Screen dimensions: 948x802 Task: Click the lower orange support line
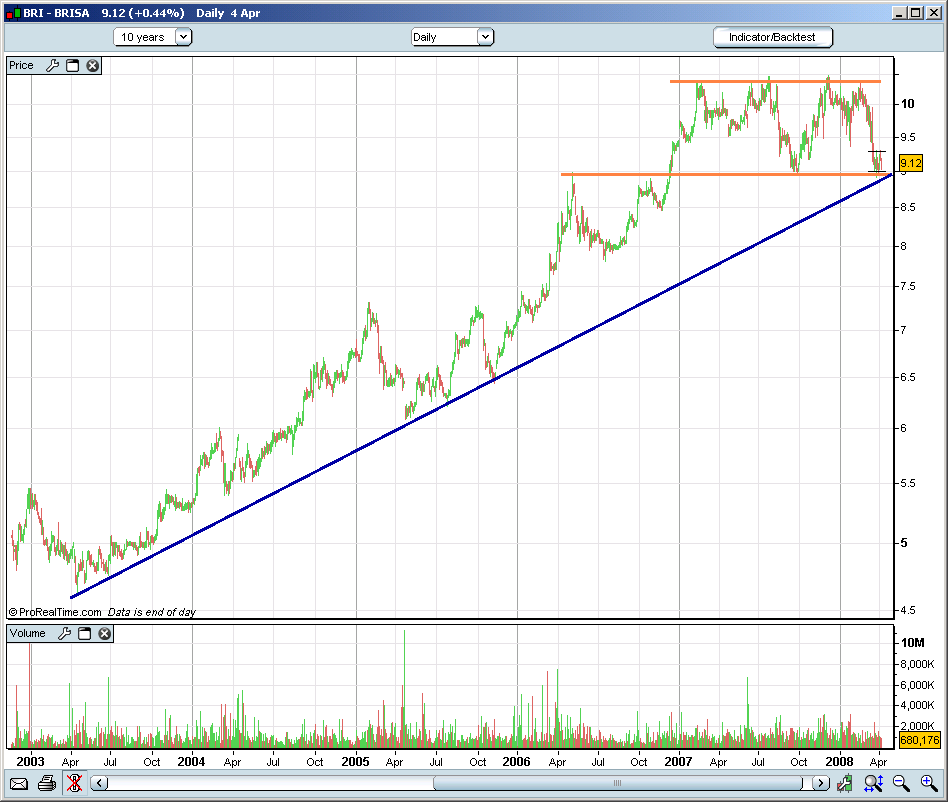(x=724, y=175)
